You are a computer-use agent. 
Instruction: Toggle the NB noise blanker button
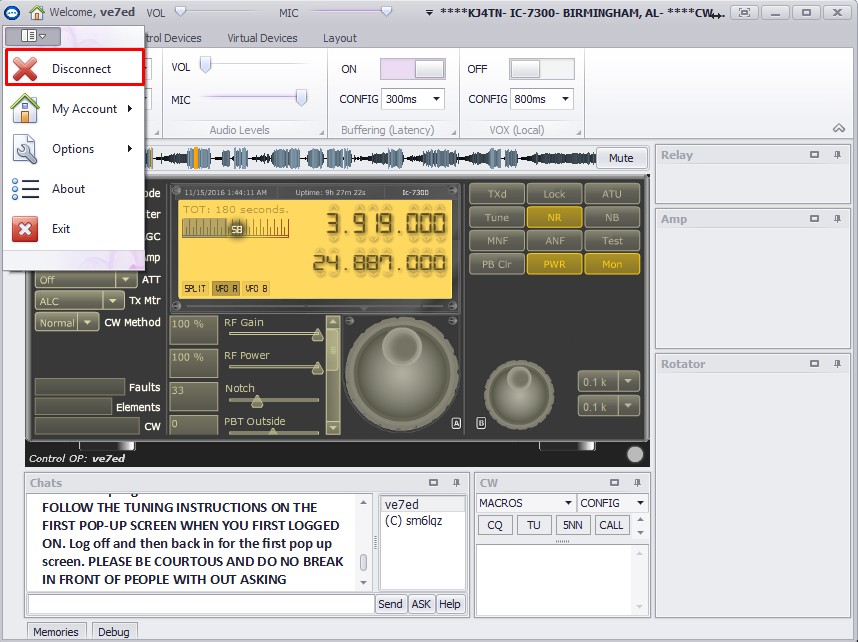[x=612, y=217]
